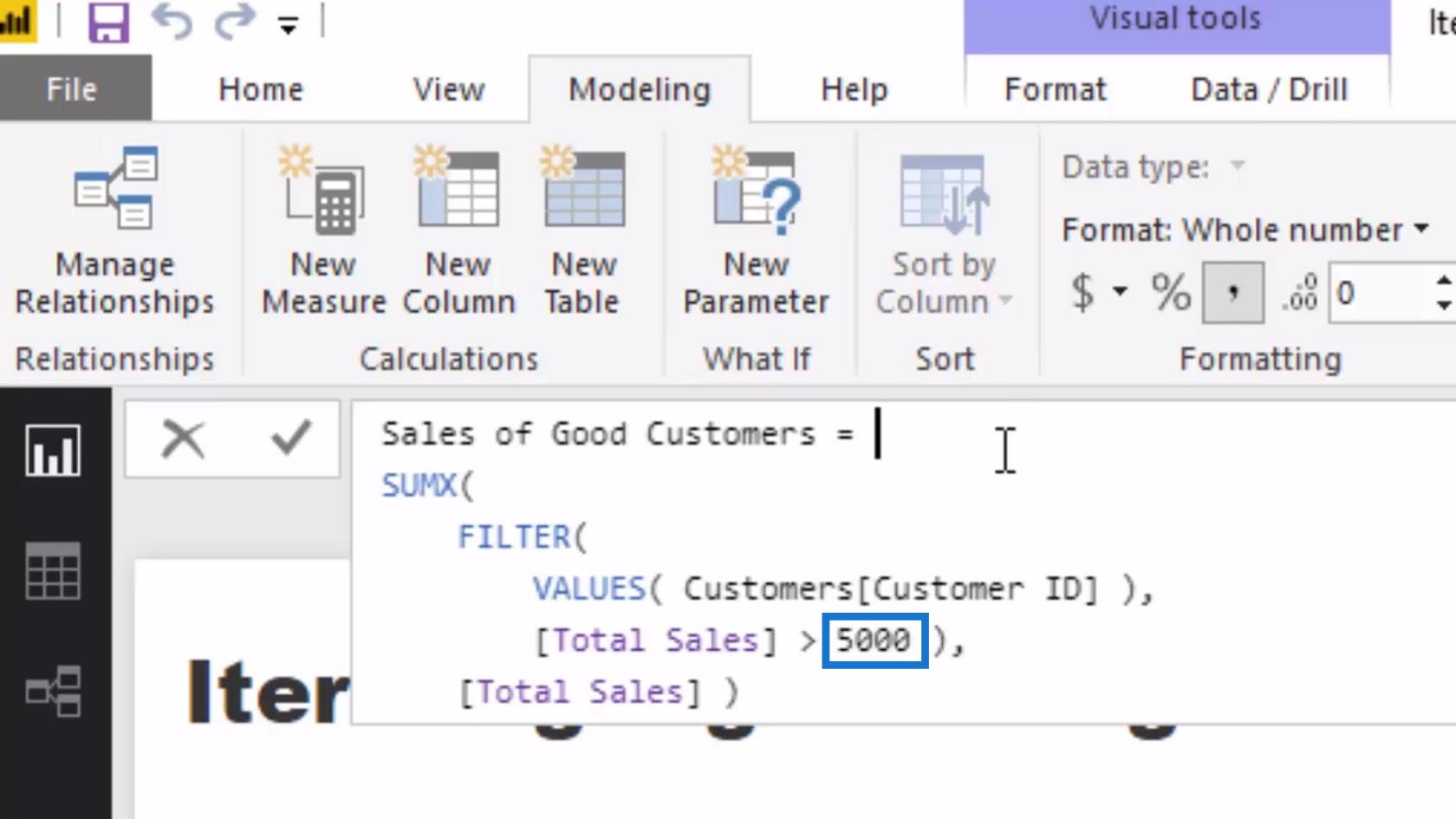Create a New Column
1456x819 pixels.
(458, 231)
